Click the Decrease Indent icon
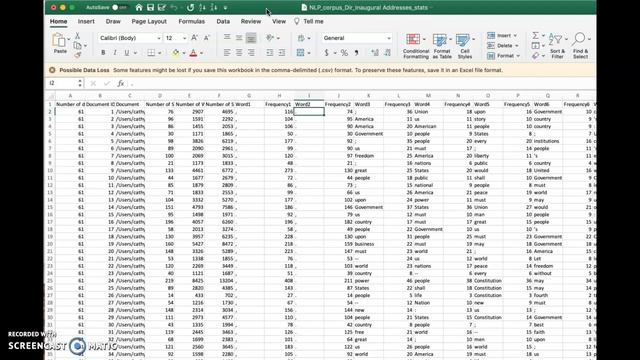 [x=270, y=53]
